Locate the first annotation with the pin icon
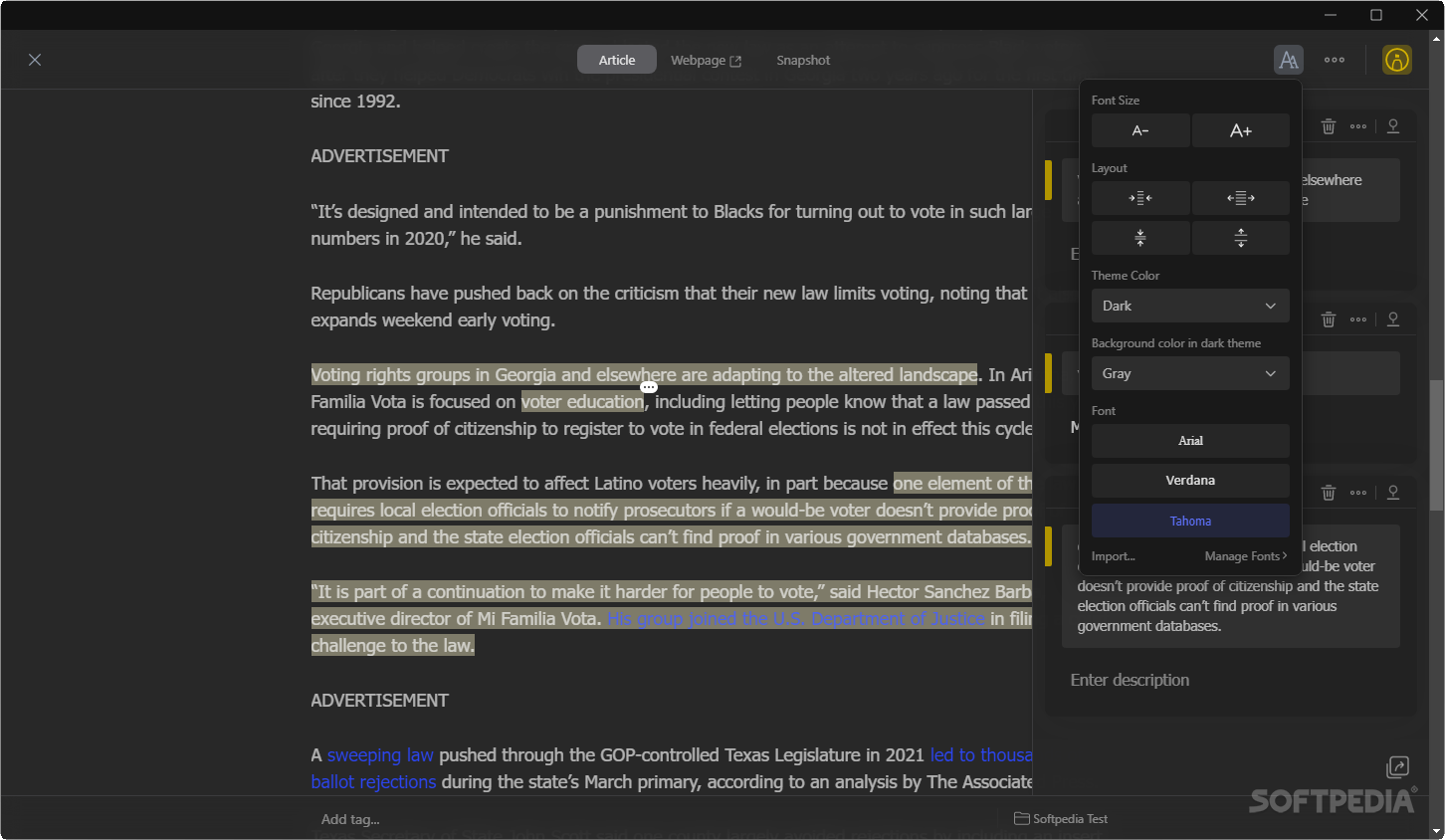 [1393, 126]
